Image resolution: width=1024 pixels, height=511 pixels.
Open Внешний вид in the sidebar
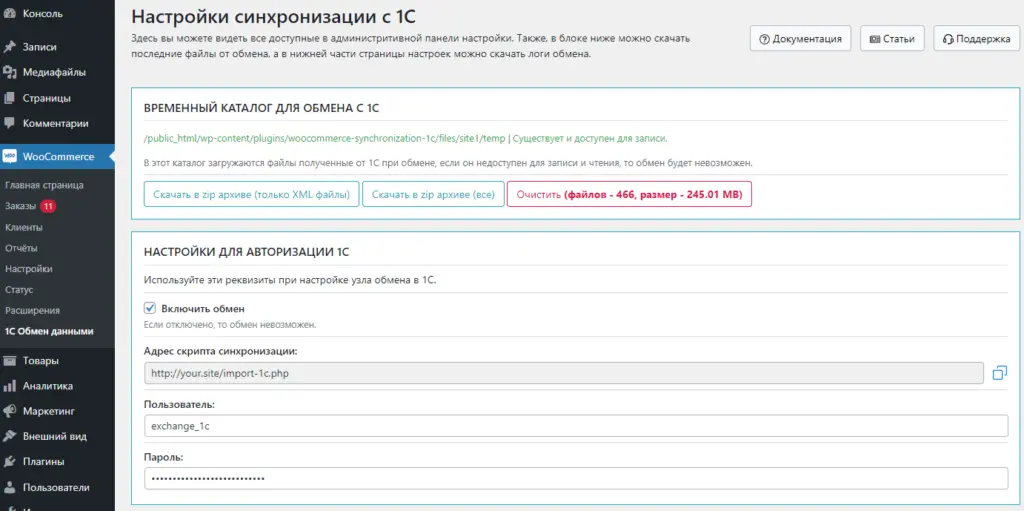click(57, 437)
